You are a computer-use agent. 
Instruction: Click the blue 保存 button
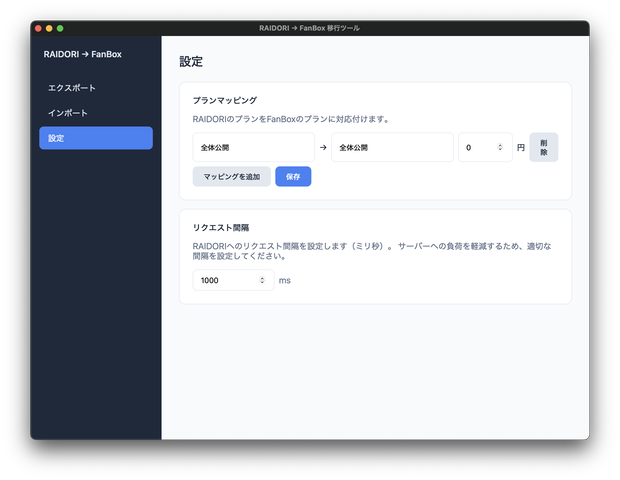(293, 176)
